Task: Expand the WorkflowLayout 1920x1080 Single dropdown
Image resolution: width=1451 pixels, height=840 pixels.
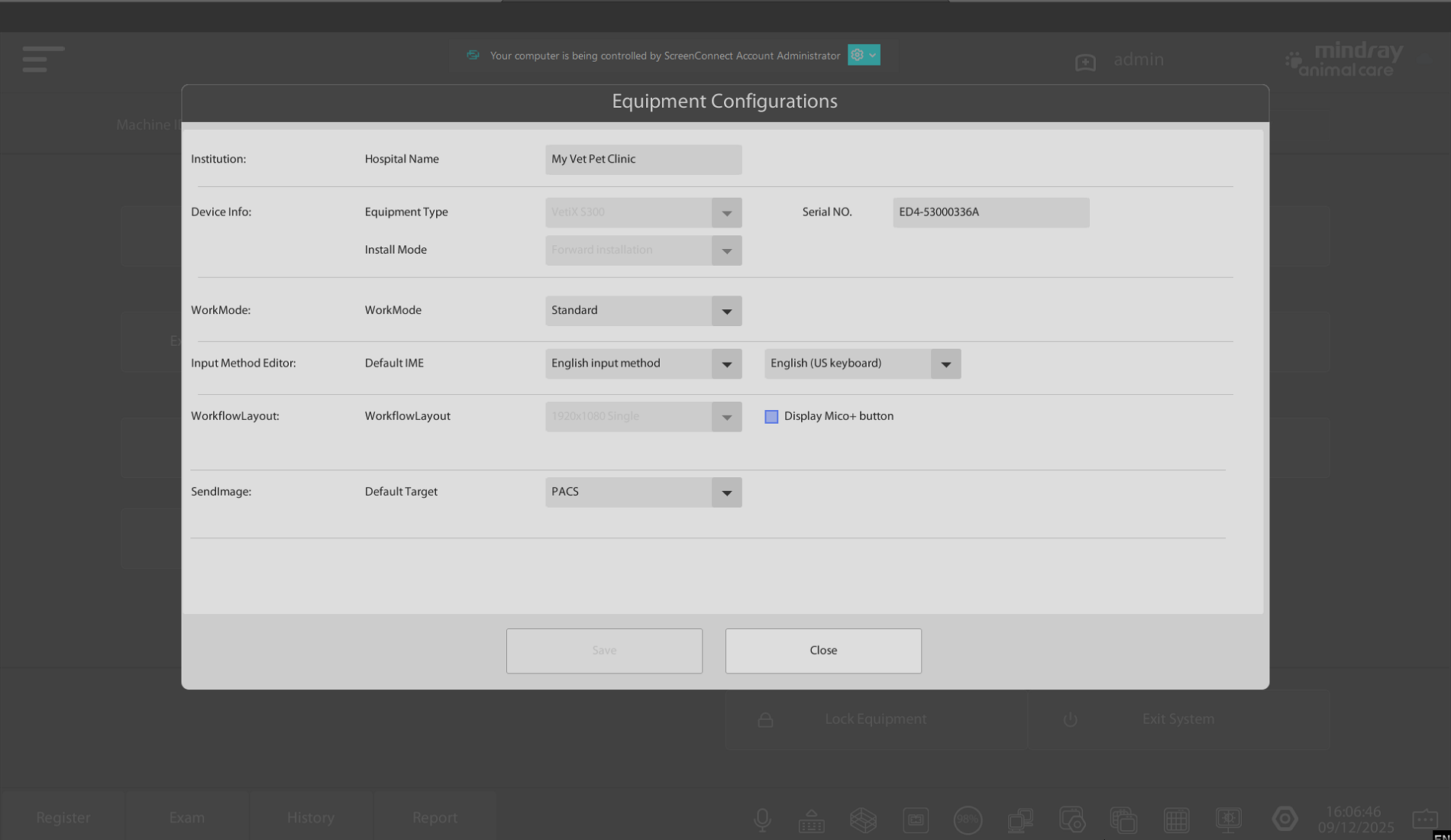Action: point(726,417)
